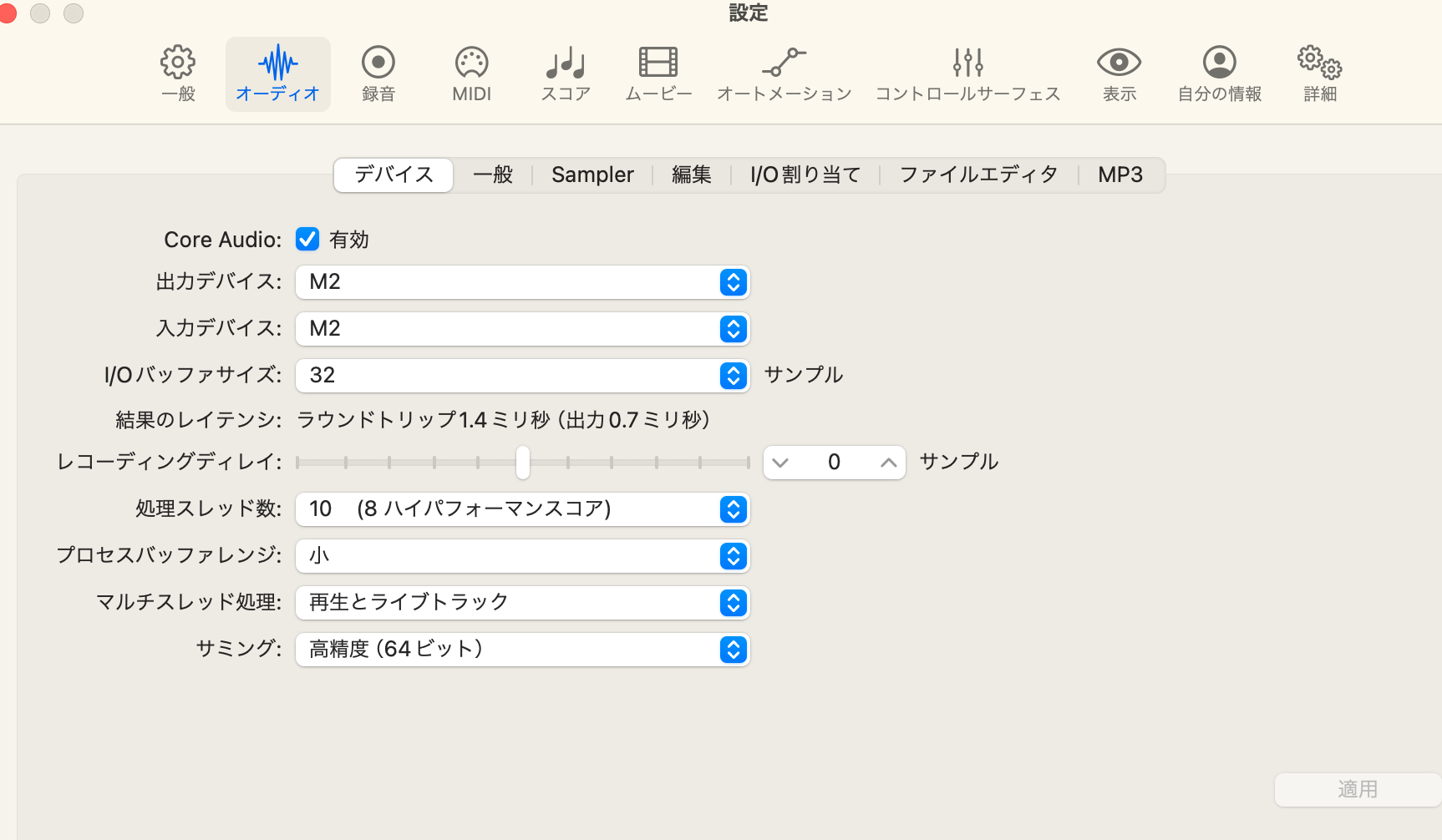The height and width of the screenshot is (840, 1442).
Task: Click the recording delay value field
Action: [x=834, y=463]
